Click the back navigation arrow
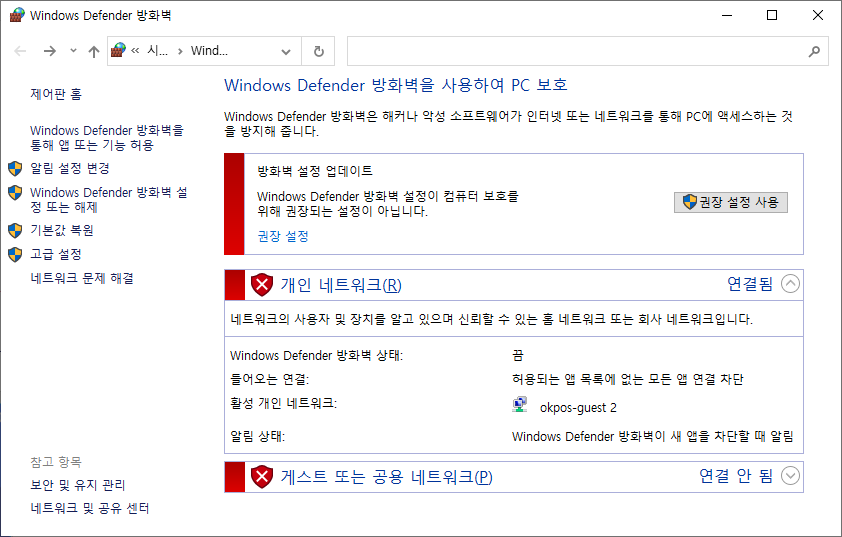 pos(20,51)
